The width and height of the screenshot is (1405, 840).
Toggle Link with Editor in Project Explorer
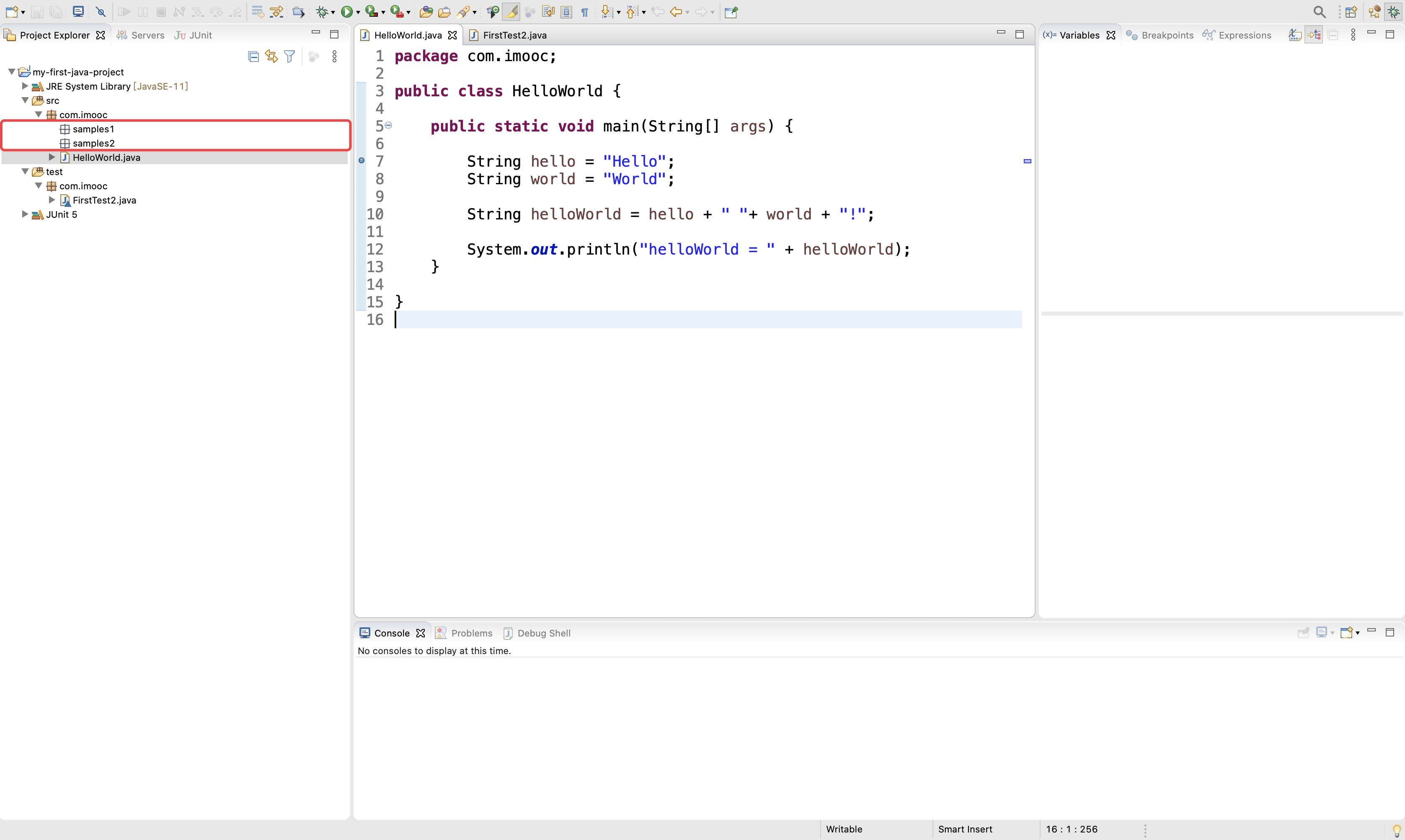[272, 57]
